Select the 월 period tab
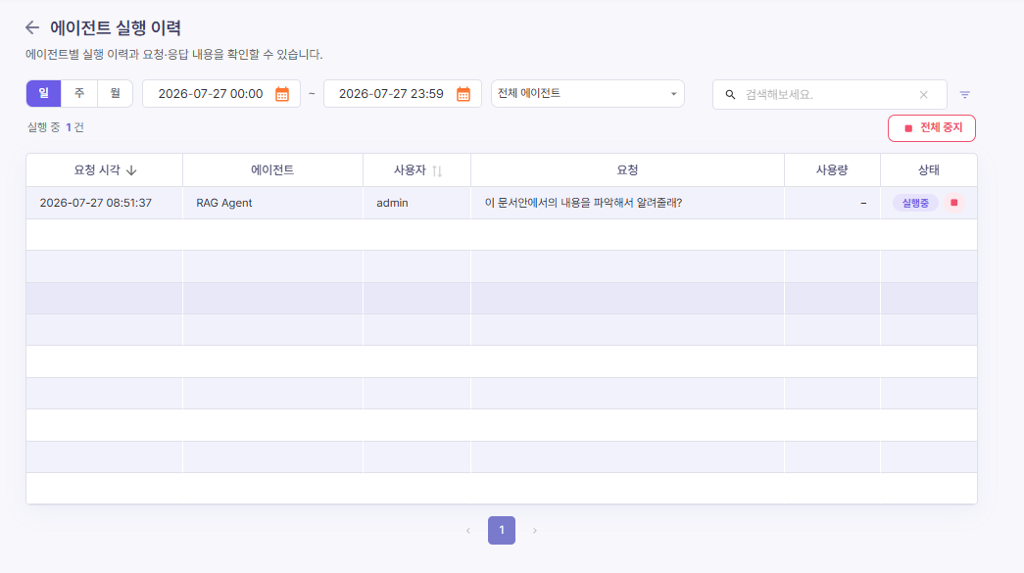This screenshot has height=573, width=1024. pos(115,93)
